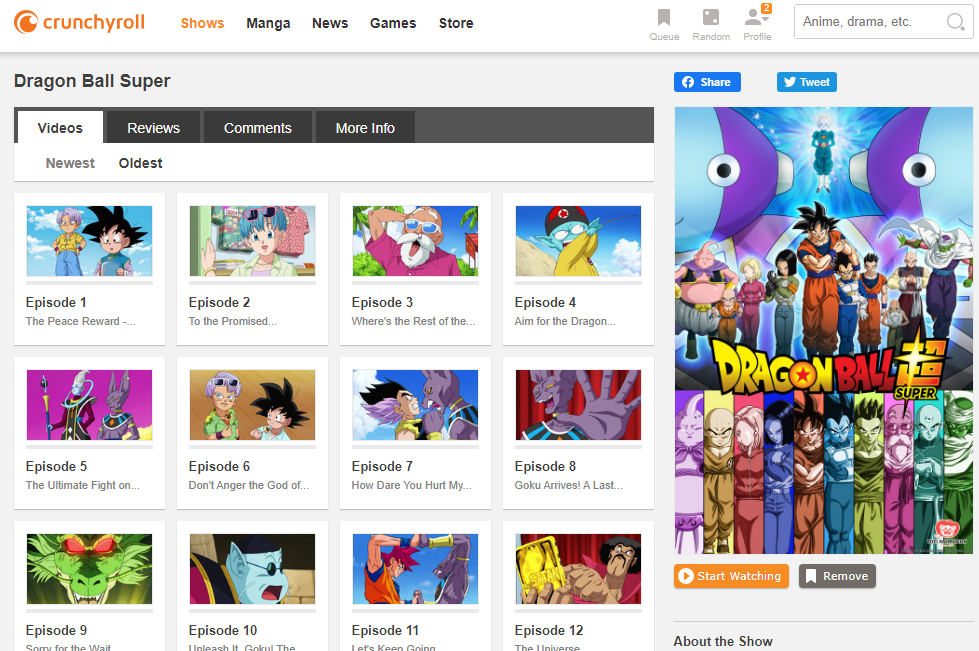Image resolution: width=979 pixels, height=651 pixels.
Task: Open the Profile menu icon
Action: (x=757, y=17)
